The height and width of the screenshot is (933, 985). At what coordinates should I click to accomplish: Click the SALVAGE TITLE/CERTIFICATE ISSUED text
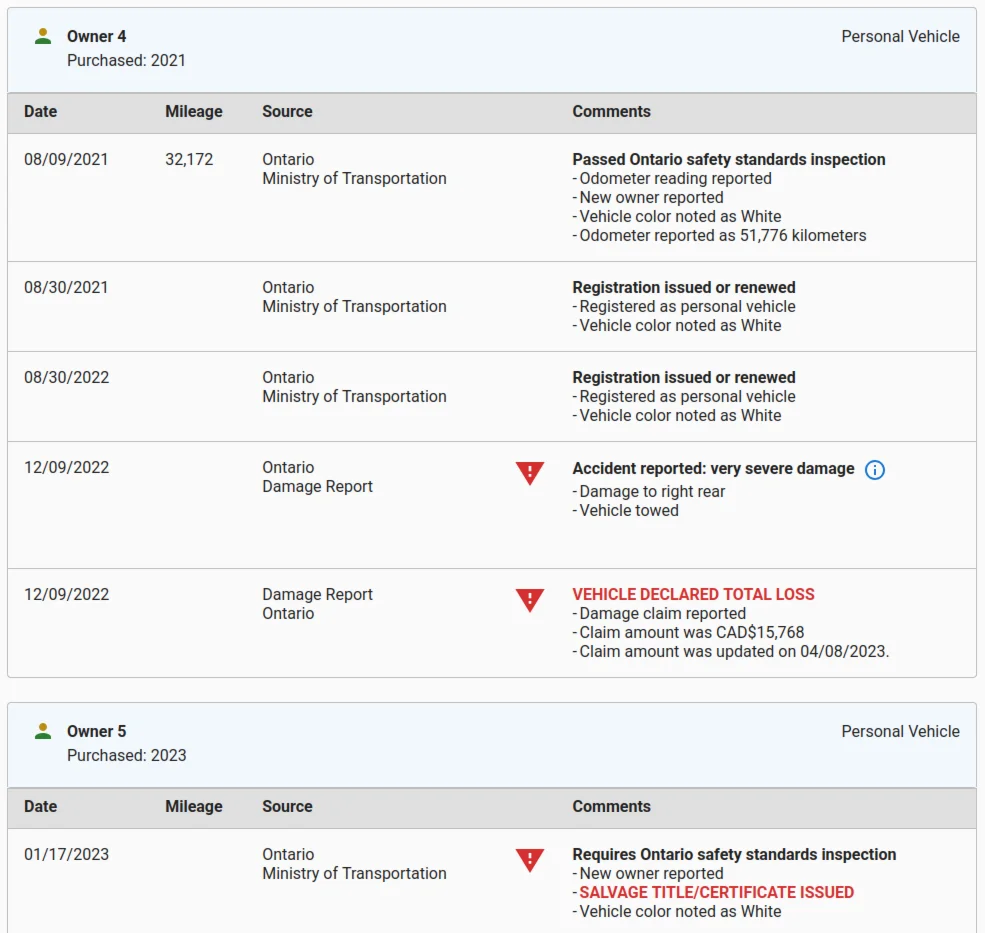716,892
